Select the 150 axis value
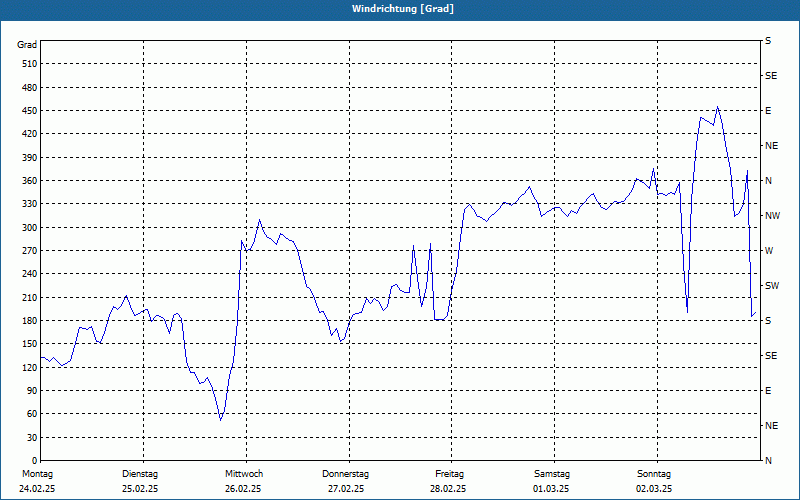This screenshot has width=800, height=500. click(x=30, y=343)
